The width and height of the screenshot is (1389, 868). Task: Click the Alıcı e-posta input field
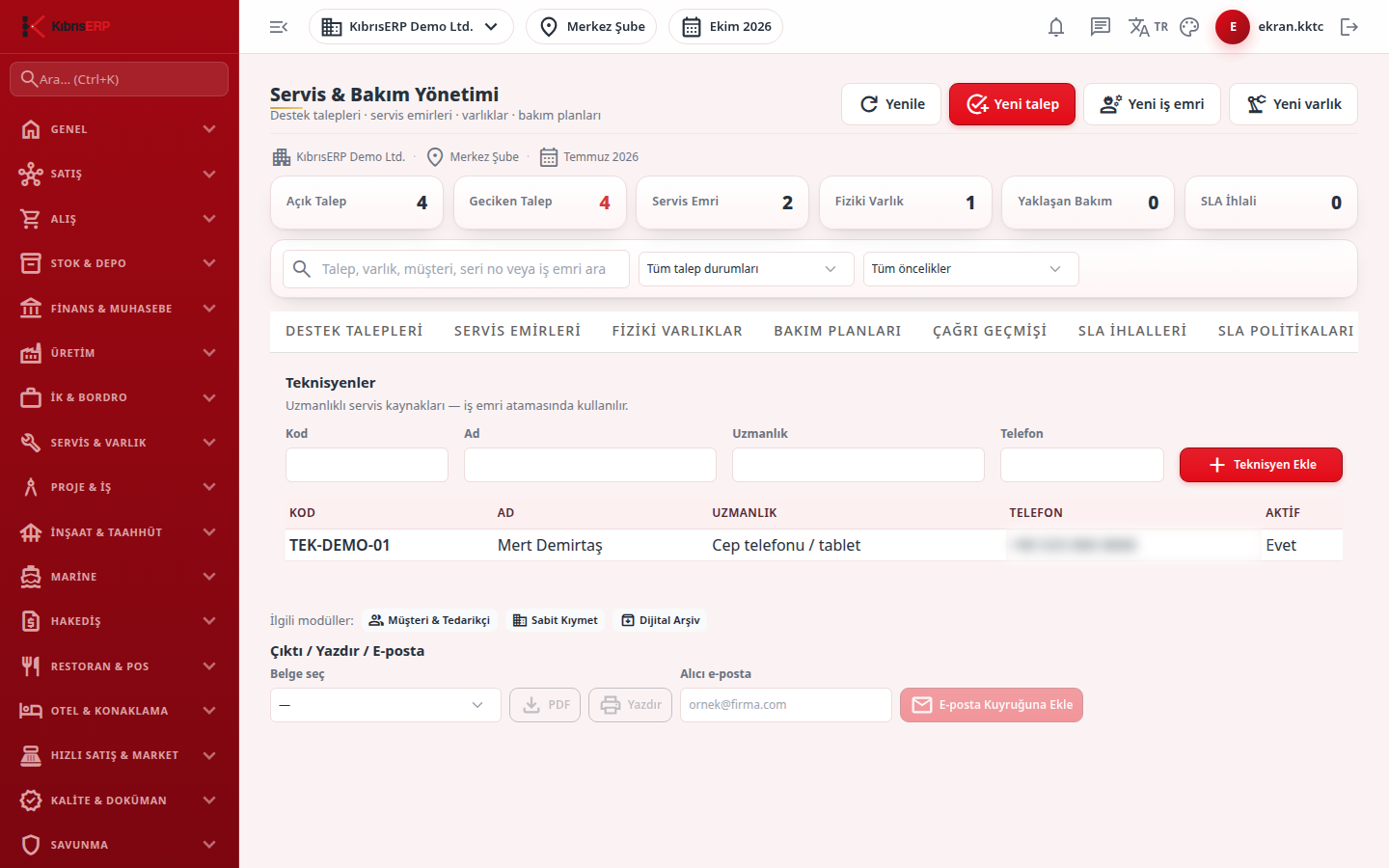pyautogui.click(x=786, y=705)
